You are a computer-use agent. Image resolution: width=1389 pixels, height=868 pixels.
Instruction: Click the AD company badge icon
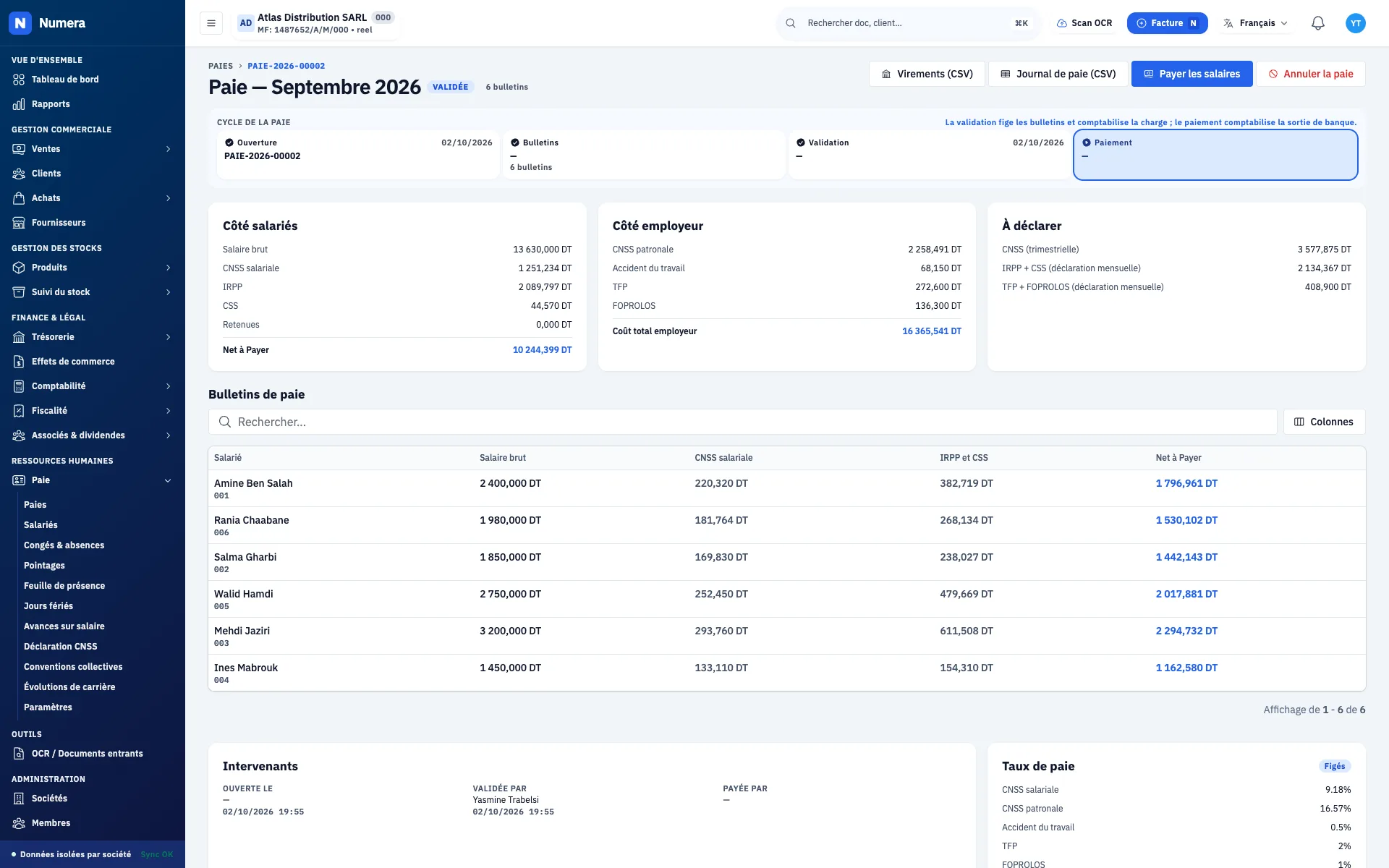[246, 23]
